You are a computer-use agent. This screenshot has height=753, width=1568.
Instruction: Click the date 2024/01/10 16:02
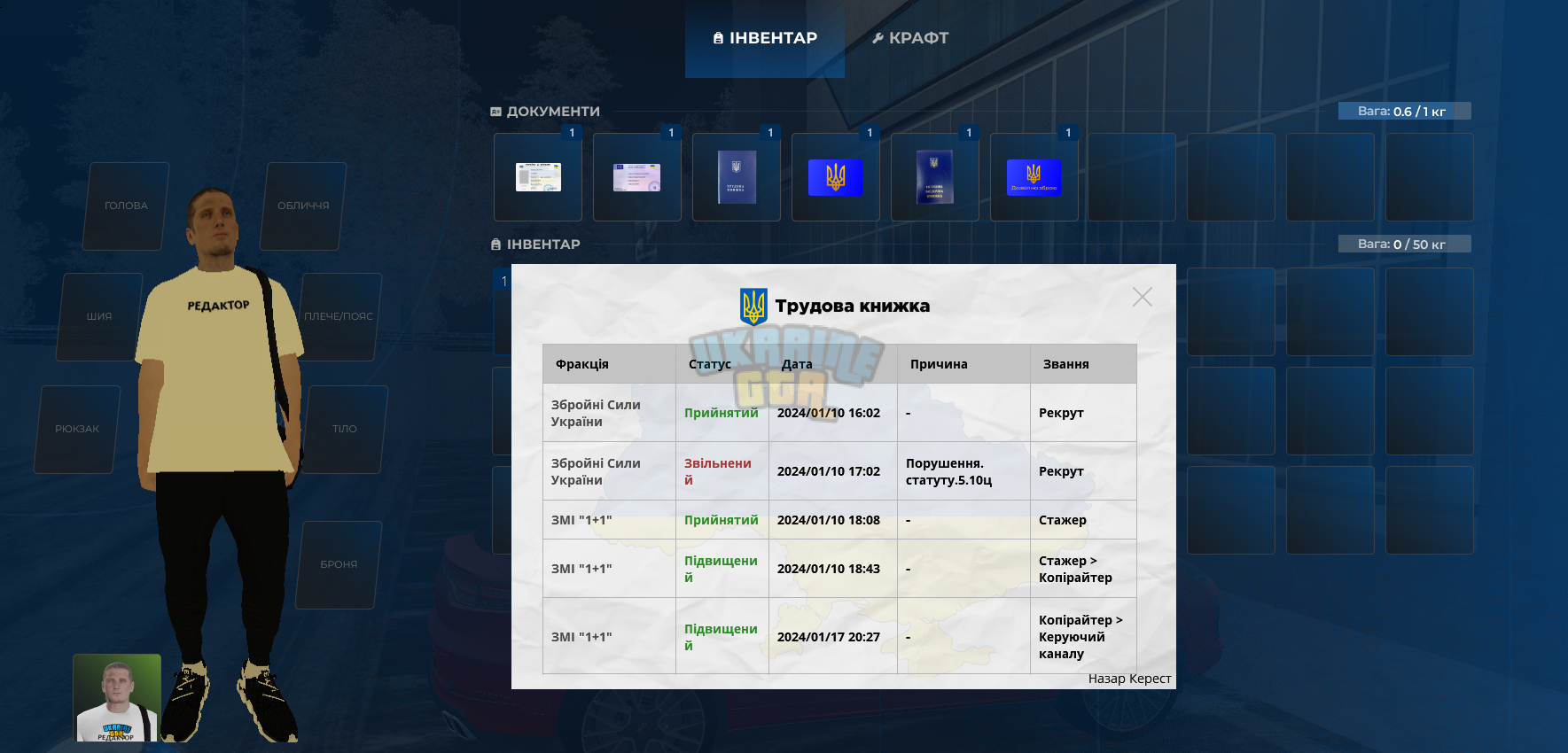tap(829, 413)
